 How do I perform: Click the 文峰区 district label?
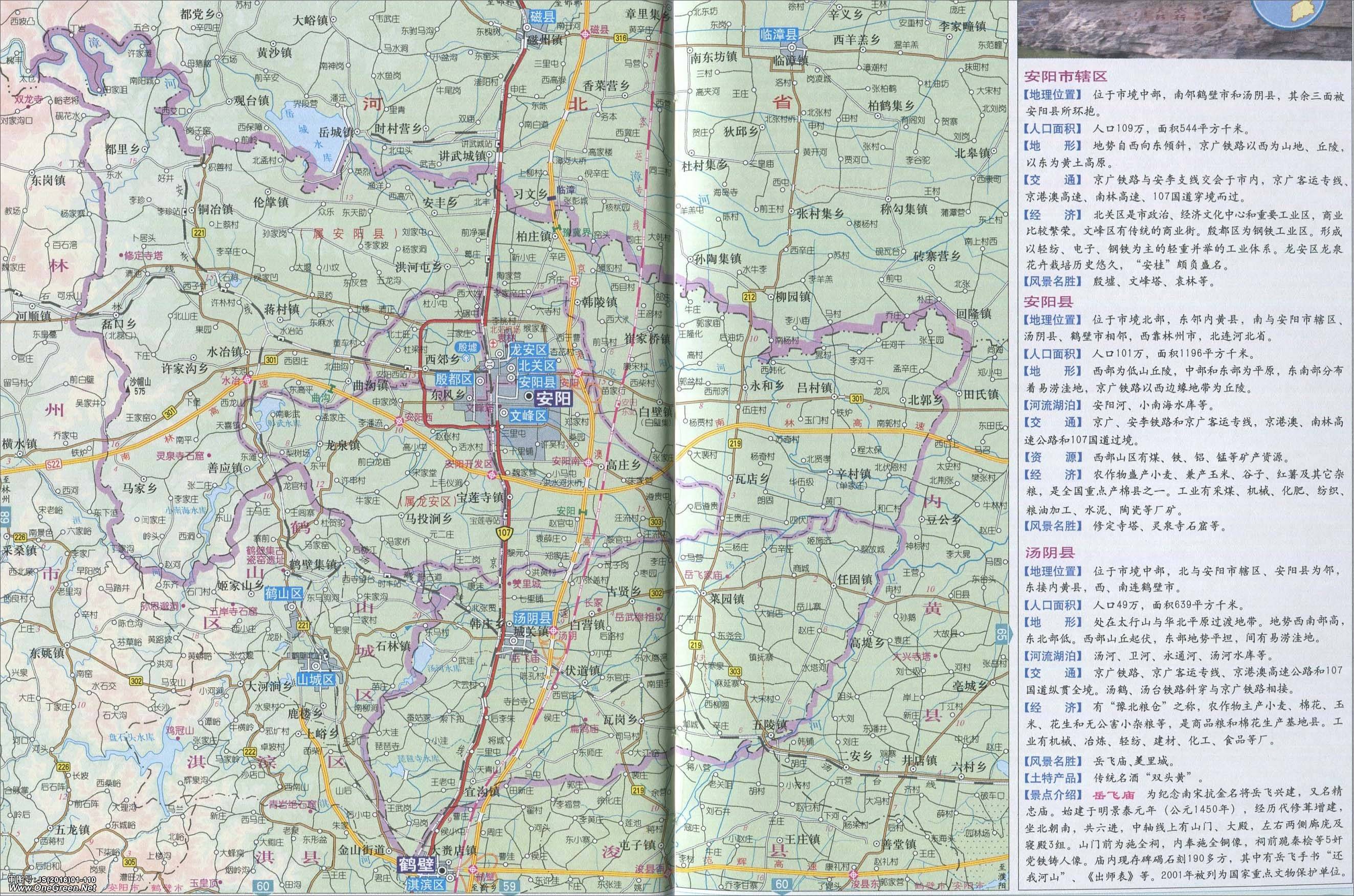click(529, 415)
